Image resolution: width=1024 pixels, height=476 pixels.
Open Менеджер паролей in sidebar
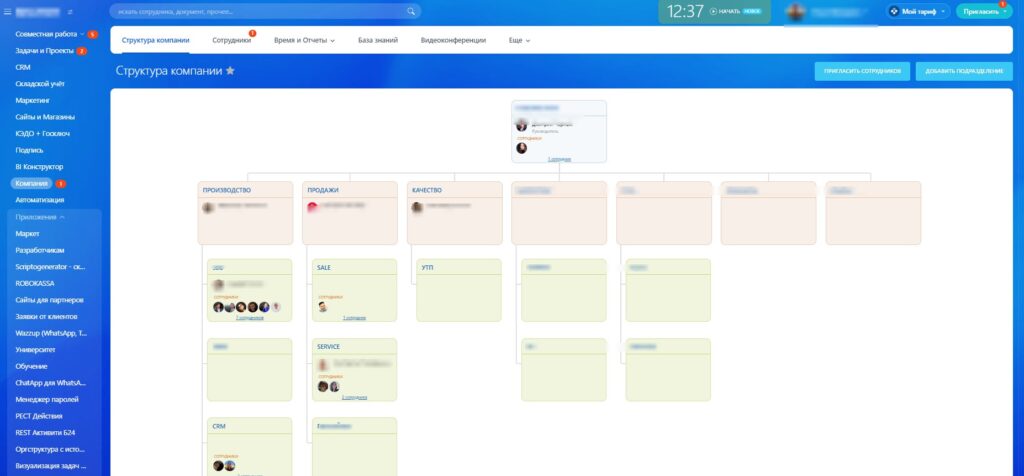pyautogui.click(x=47, y=399)
